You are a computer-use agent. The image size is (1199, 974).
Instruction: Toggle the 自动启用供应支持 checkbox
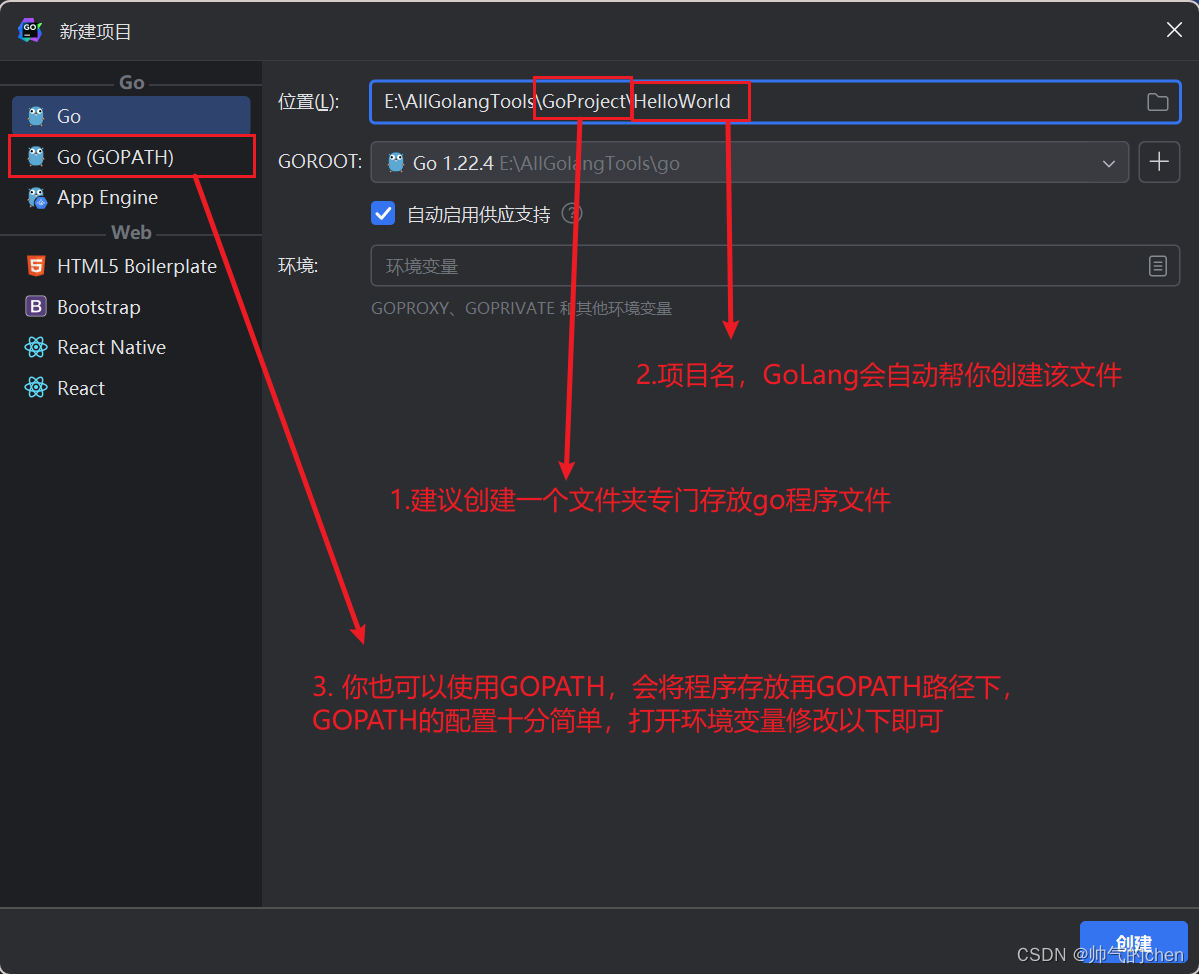(x=383, y=213)
